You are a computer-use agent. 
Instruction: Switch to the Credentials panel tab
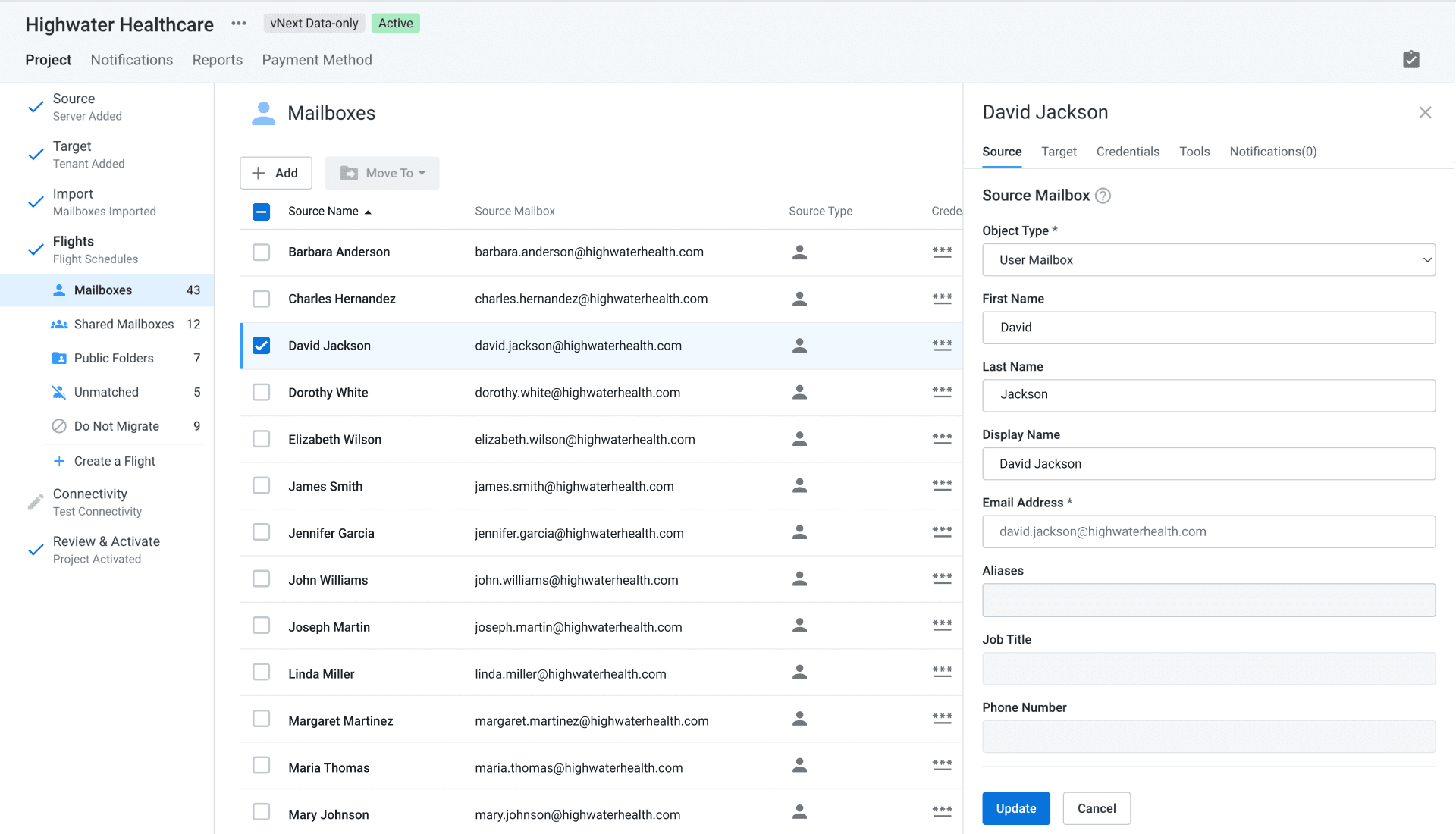pos(1128,152)
